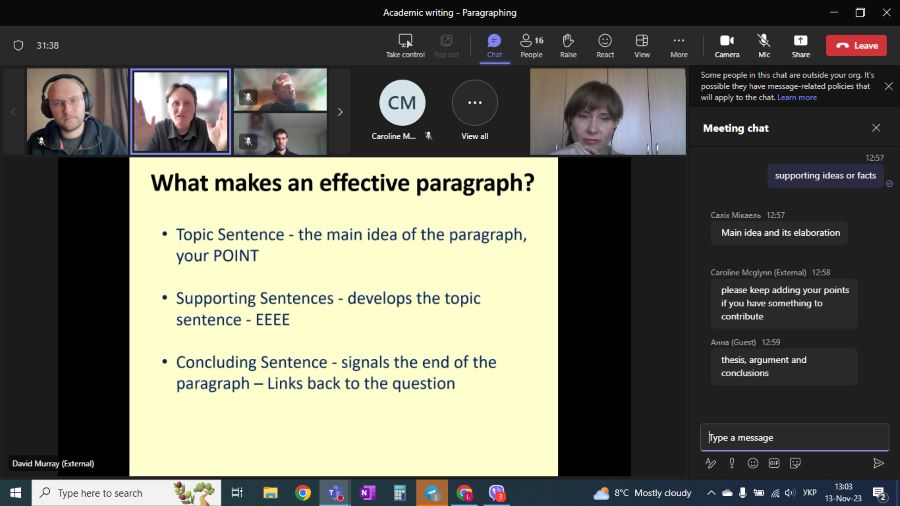Open the Learn more policy link
This screenshot has height=506, width=900.
tap(797, 97)
